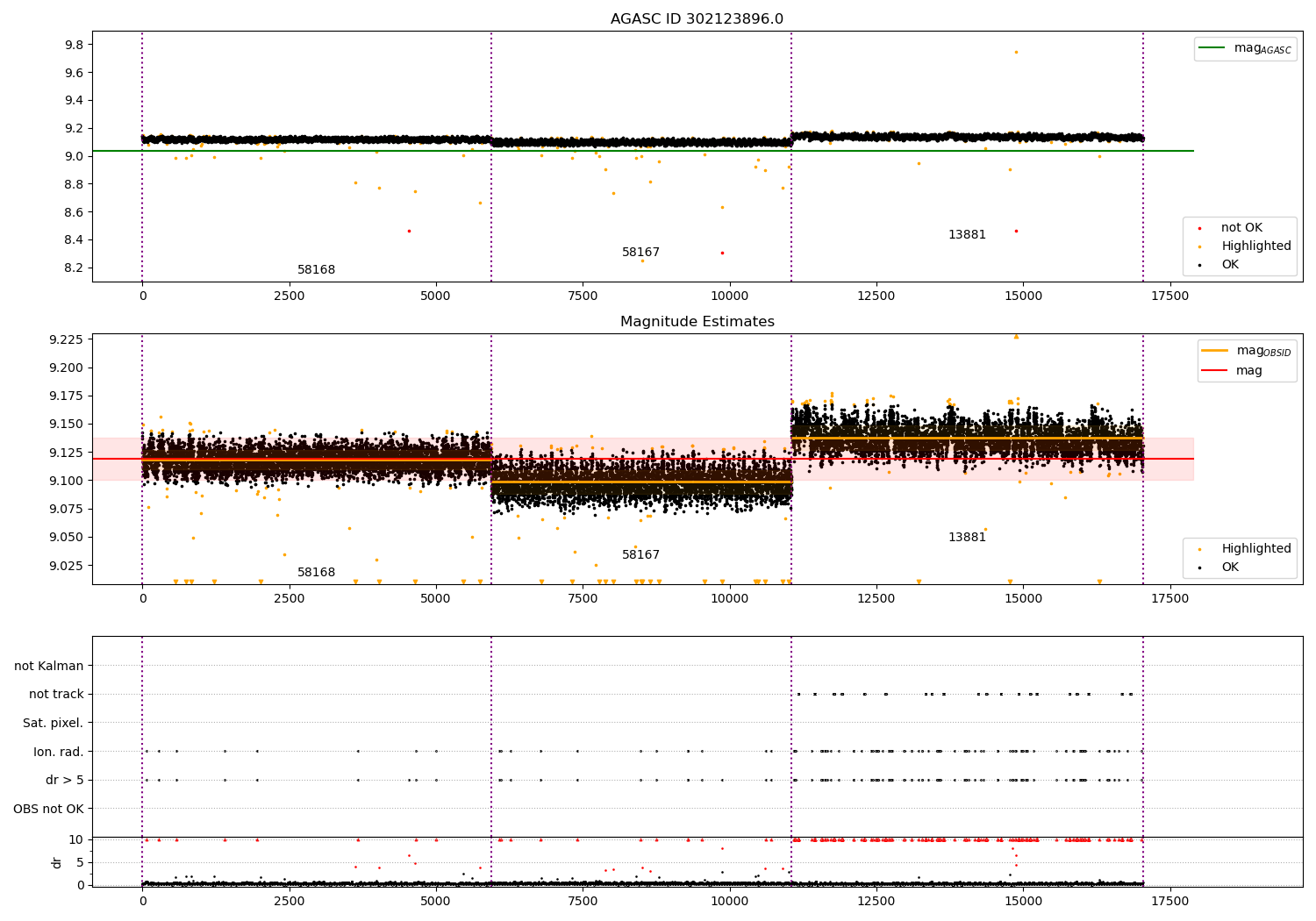Select 'OK' in the Magnitude Estimates legend
This screenshot has width=1316, height=921.
click(x=1230, y=567)
